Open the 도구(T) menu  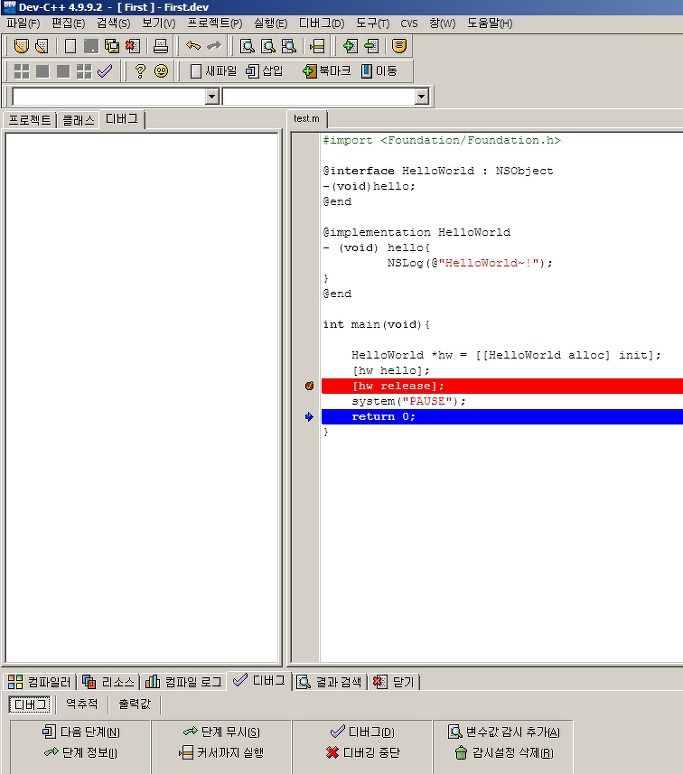373,23
